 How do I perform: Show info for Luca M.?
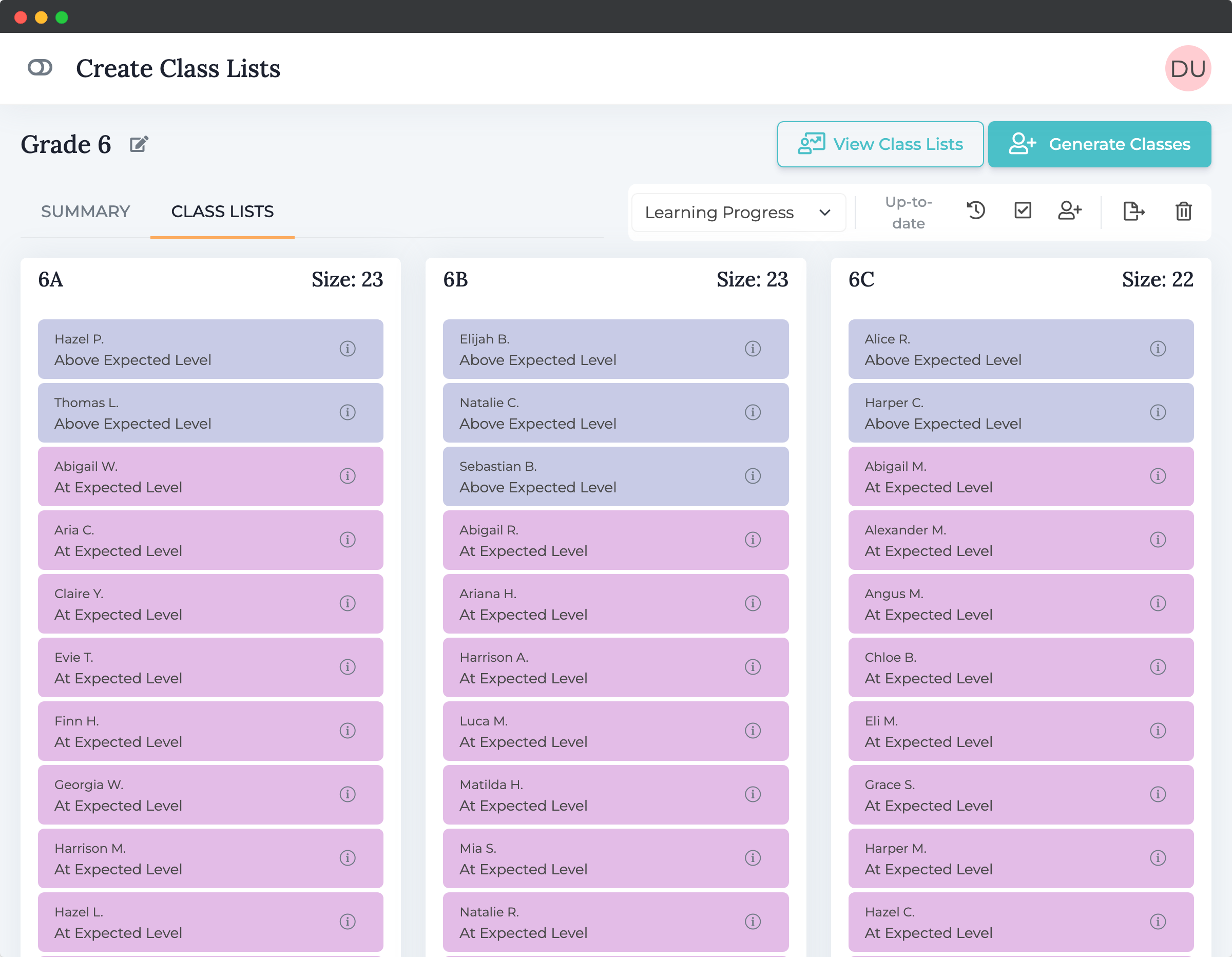click(753, 731)
